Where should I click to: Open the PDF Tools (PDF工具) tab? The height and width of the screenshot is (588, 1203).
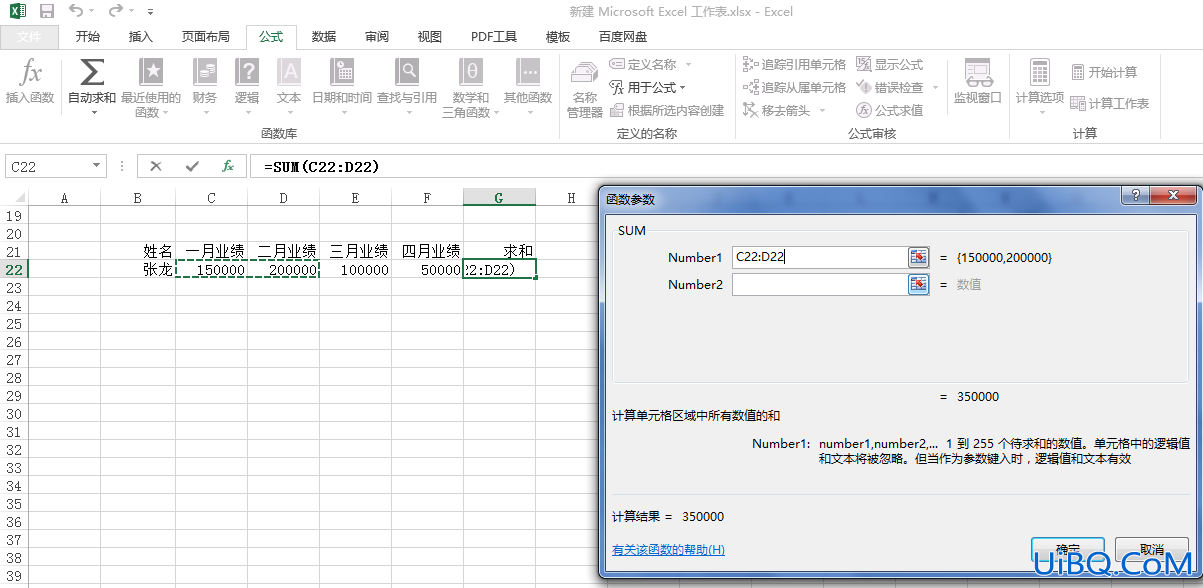click(494, 37)
